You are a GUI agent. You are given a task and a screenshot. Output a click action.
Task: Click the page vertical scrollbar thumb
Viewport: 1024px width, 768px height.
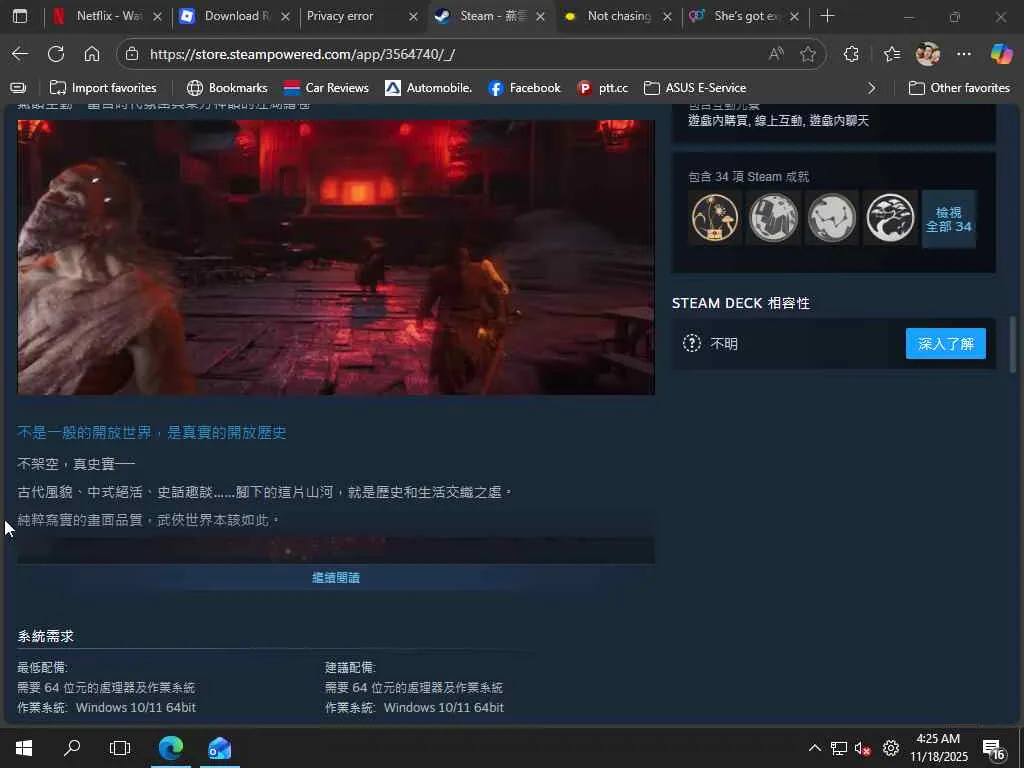coord(1013,344)
